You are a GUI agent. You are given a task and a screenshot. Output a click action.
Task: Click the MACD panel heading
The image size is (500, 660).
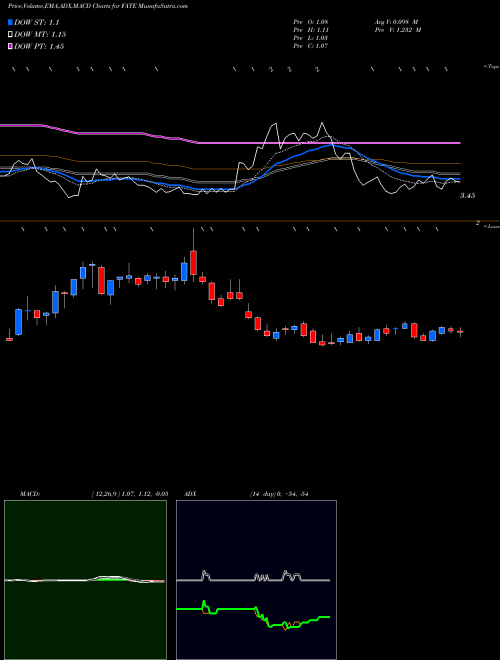pos(29,494)
